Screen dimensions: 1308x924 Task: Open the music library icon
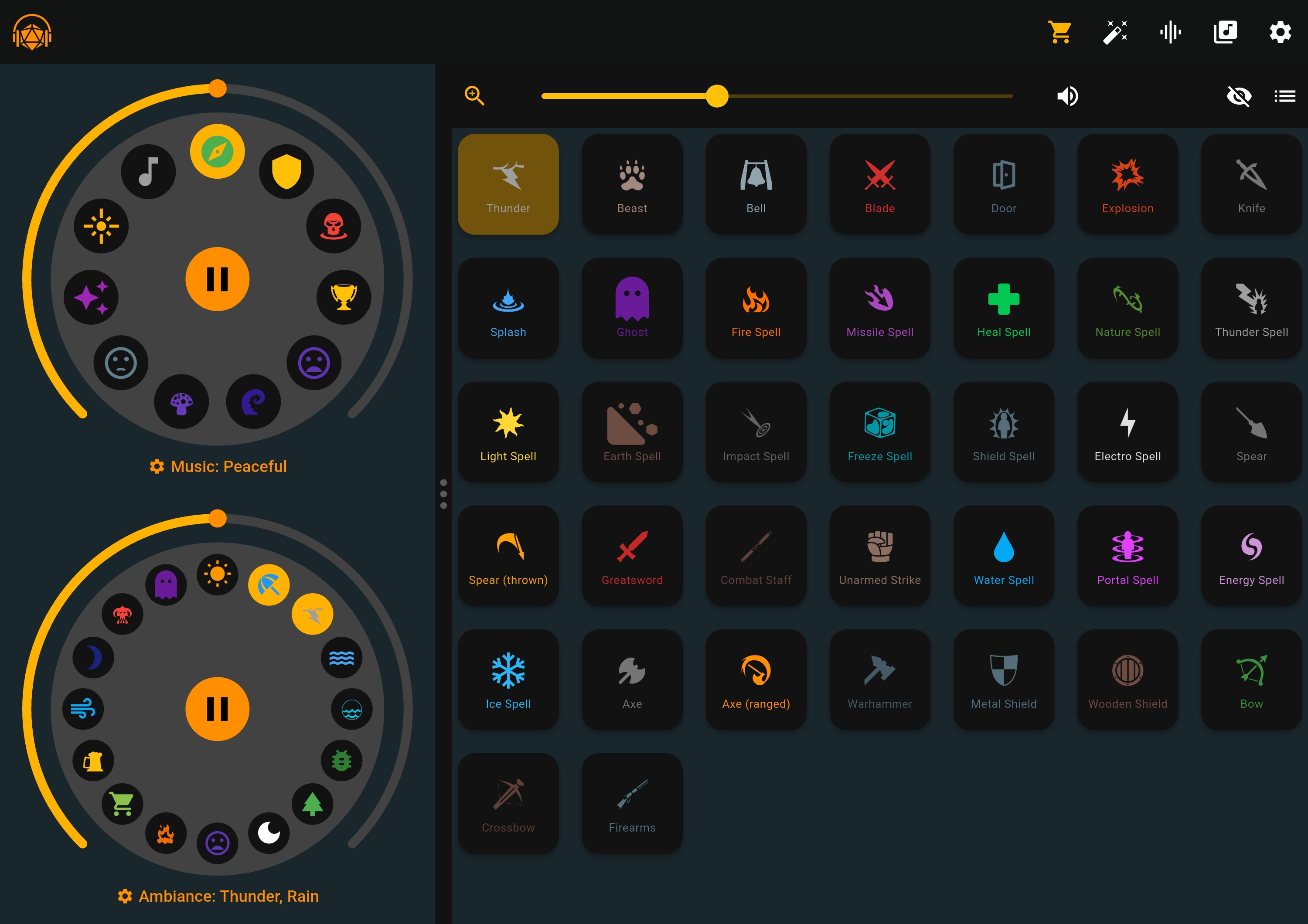[1225, 32]
